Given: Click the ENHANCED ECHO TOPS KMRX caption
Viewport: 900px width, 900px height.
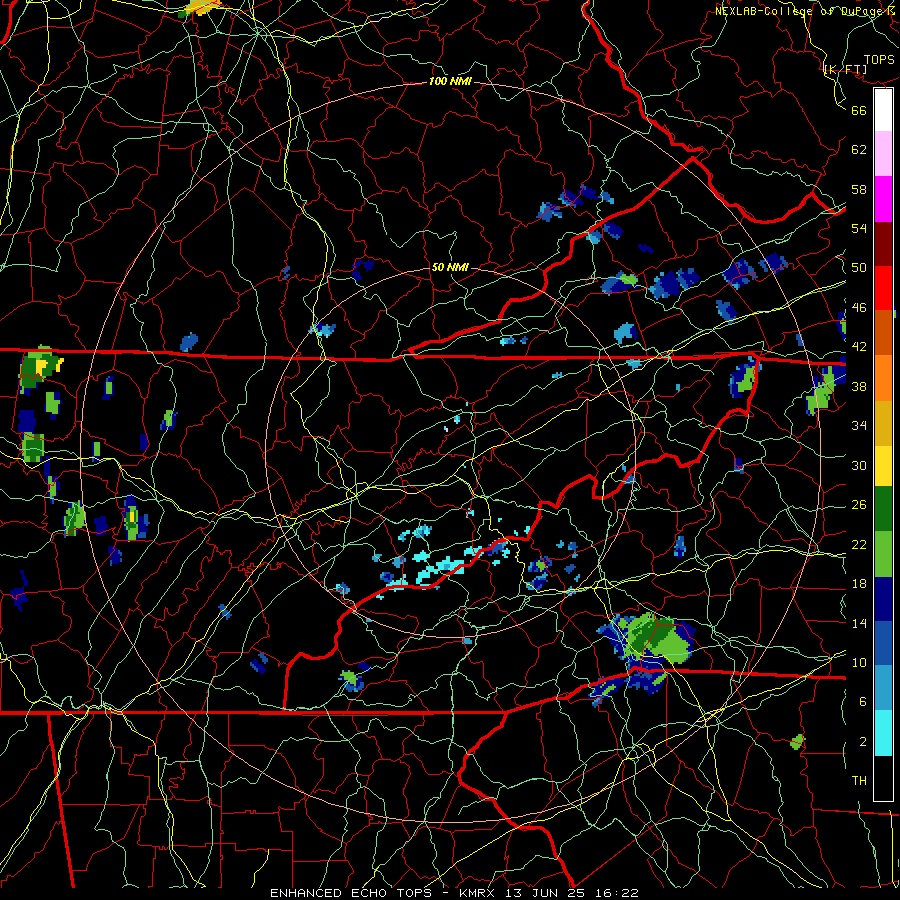Looking at the screenshot, I should [454, 893].
